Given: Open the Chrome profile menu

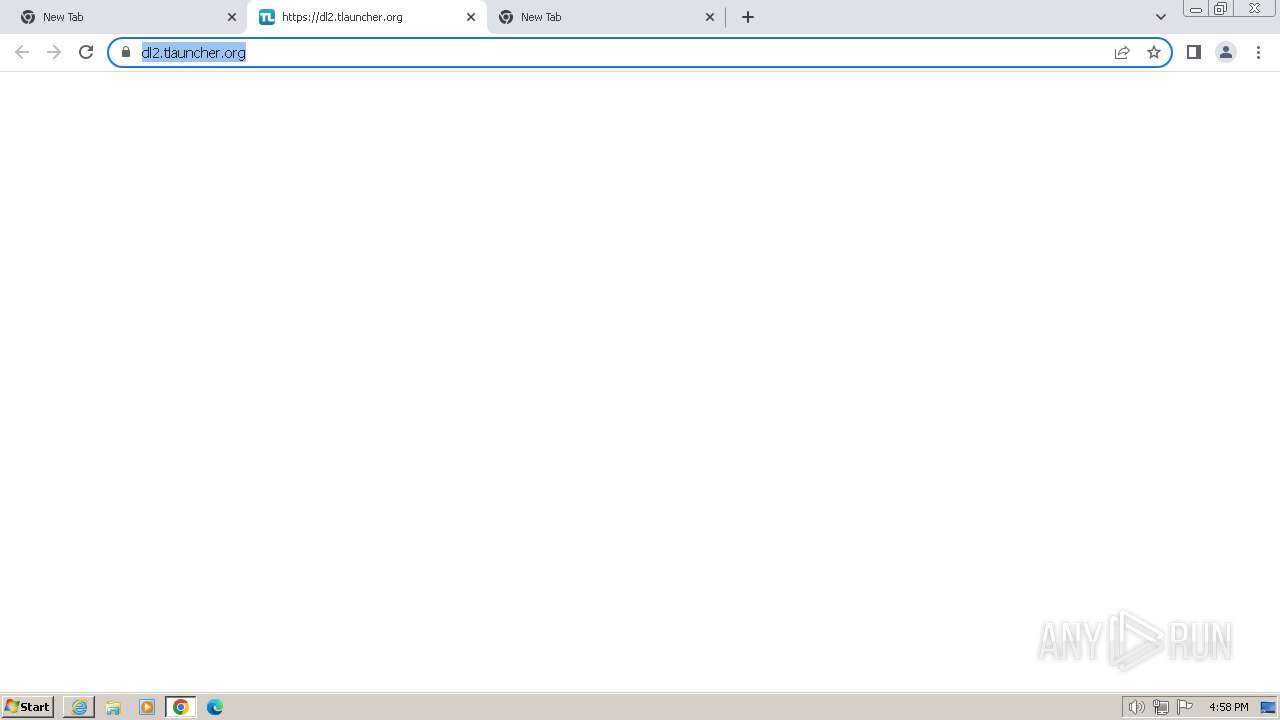Looking at the screenshot, I should click(1226, 52).
